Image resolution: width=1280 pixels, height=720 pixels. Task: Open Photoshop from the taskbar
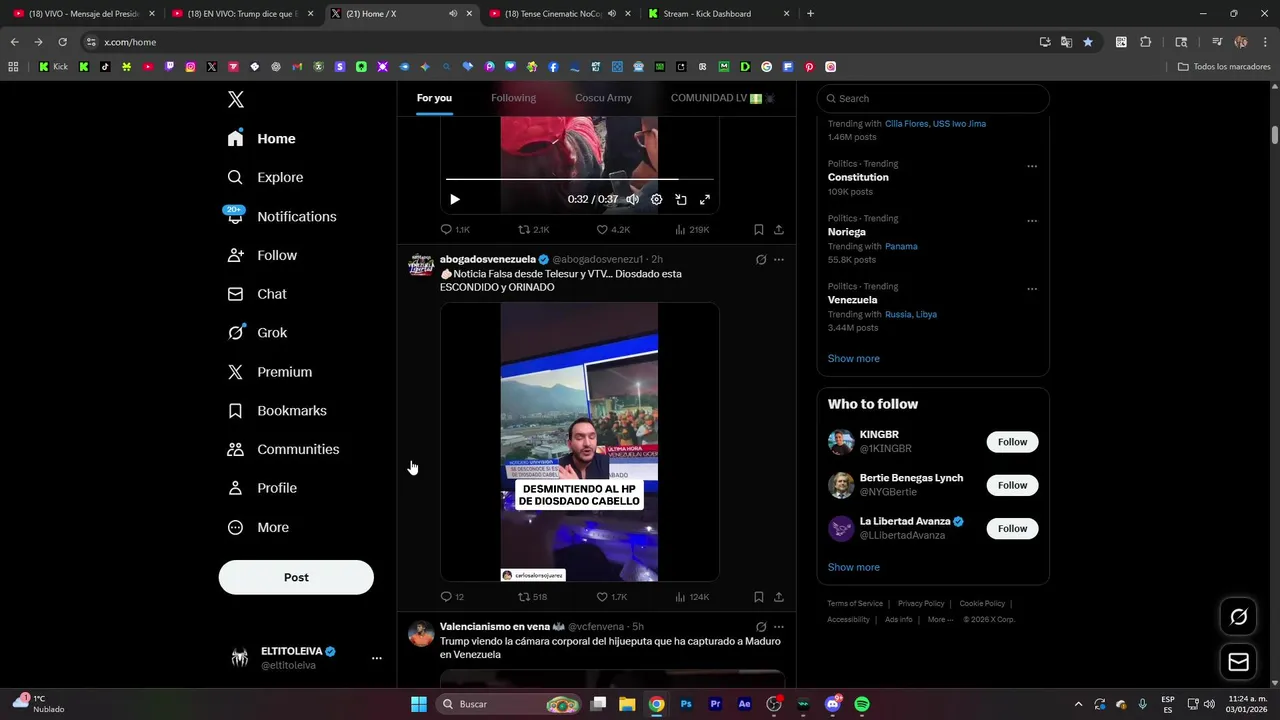point(686,704)
